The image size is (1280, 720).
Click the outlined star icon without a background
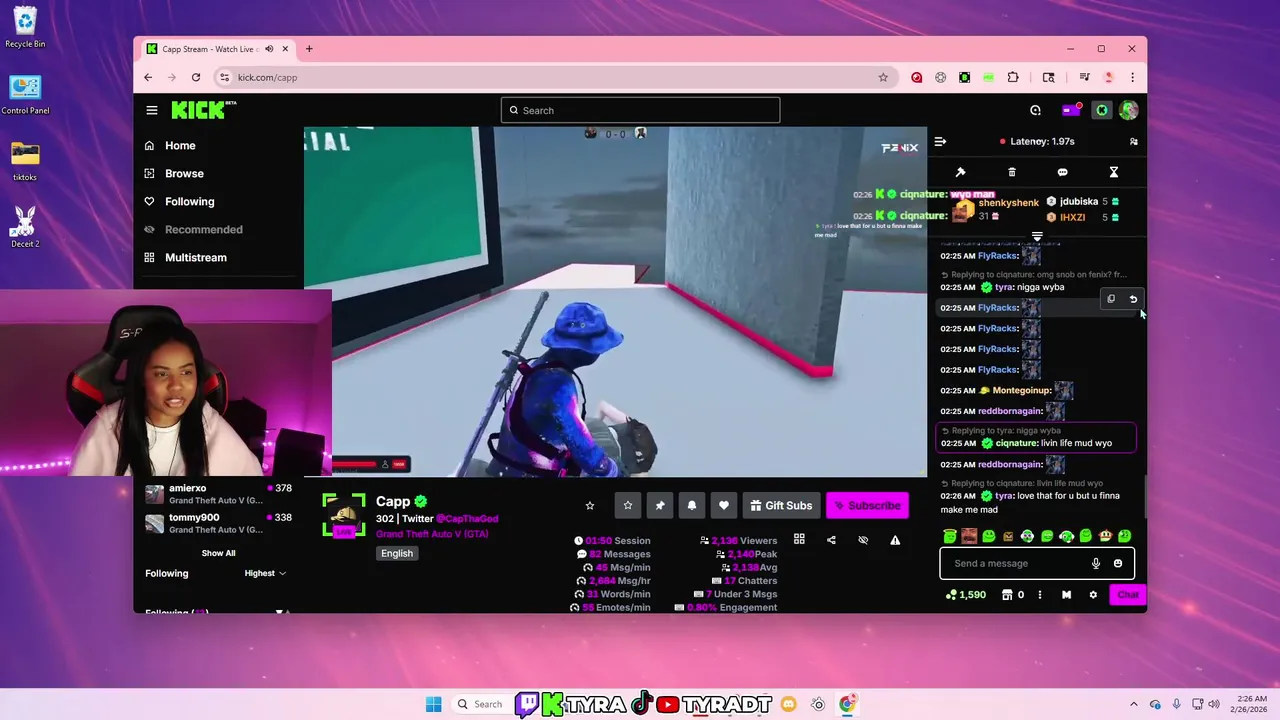click(x=590, y=505)
